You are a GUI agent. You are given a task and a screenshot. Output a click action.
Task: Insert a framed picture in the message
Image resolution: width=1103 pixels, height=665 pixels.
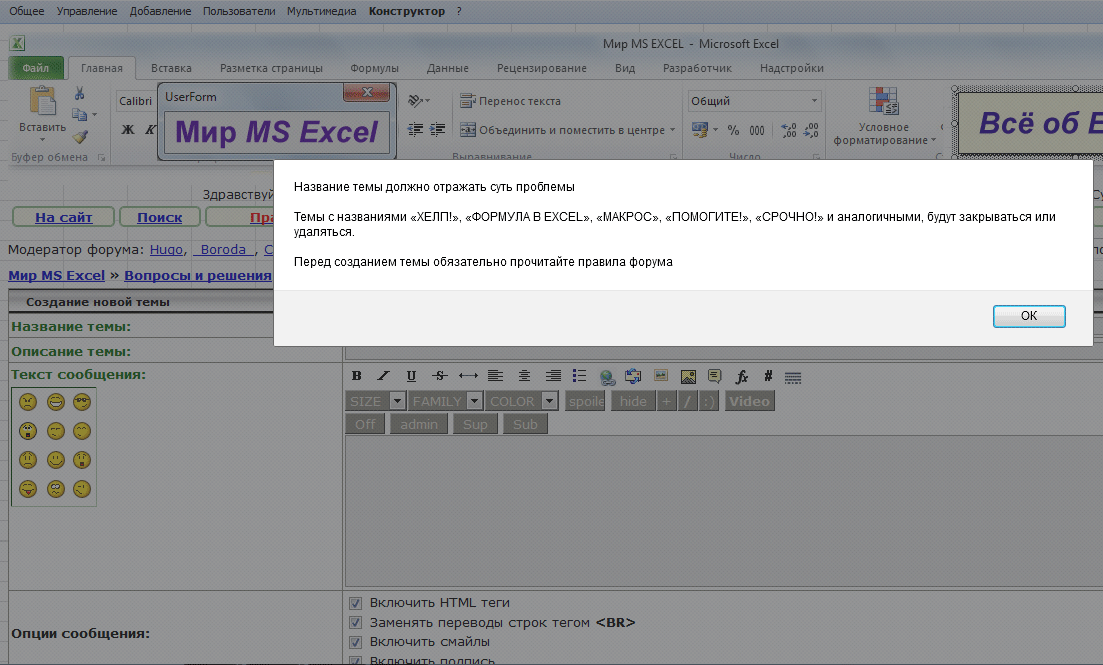tap(661, 376)
